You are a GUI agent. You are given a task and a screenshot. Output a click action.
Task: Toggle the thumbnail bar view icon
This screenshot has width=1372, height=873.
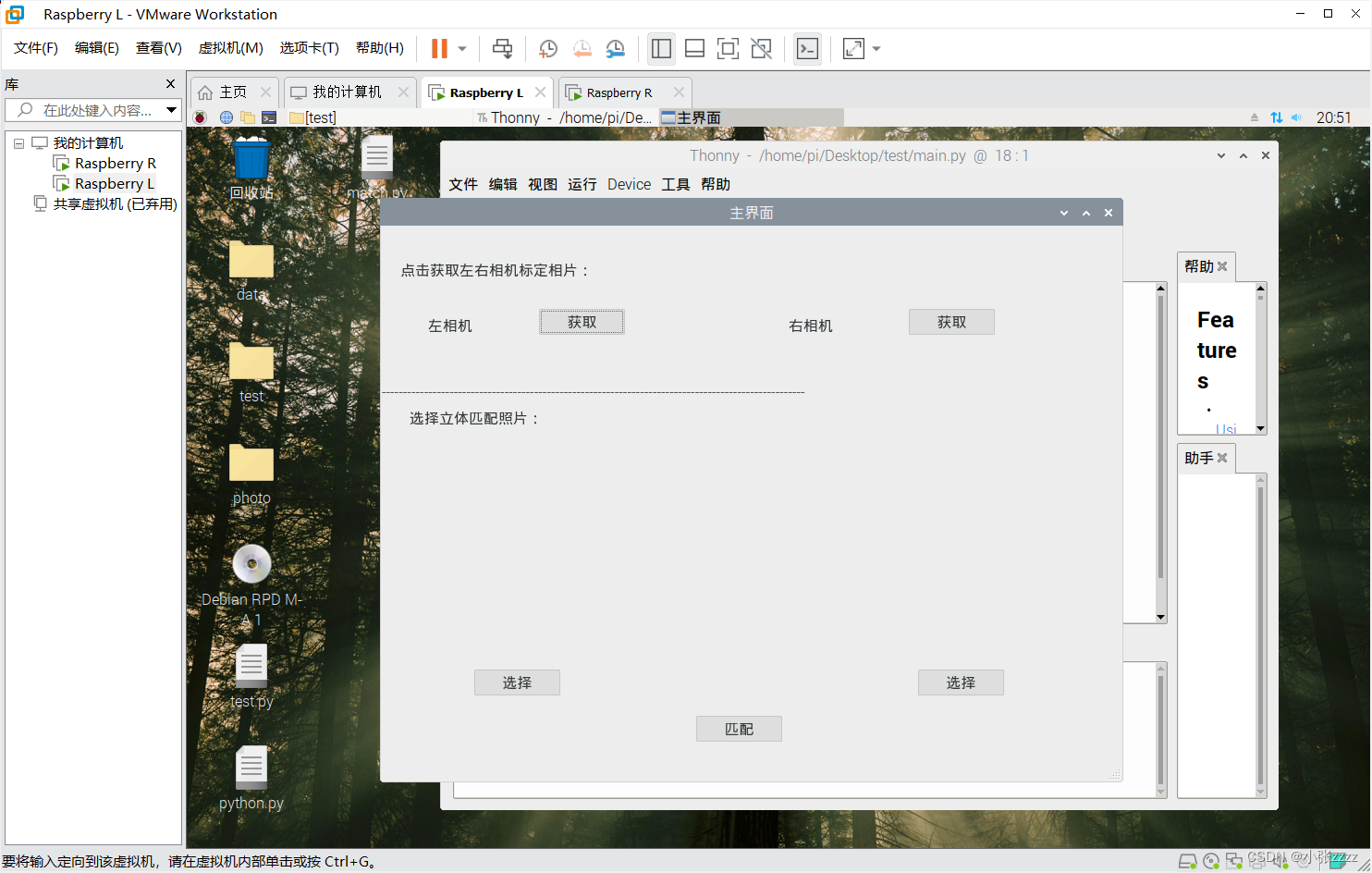click(694, 49)
